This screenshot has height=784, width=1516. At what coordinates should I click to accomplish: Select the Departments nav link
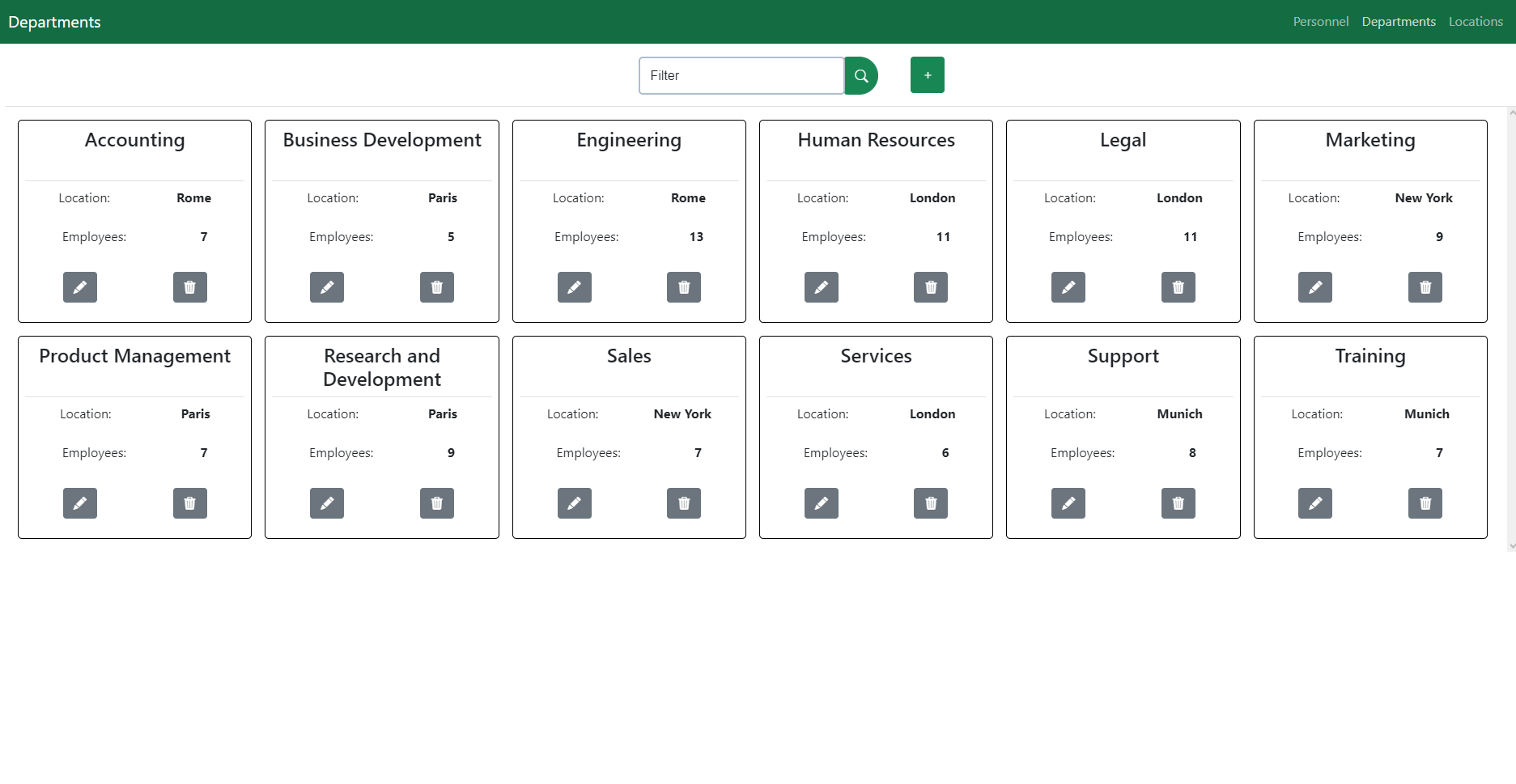pyautogui.click(x=1398, y=22)
